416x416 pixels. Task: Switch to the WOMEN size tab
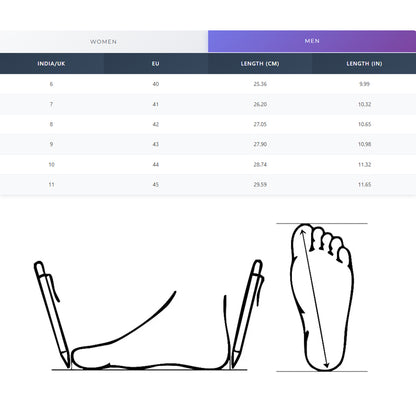click(x=104, y=42)
